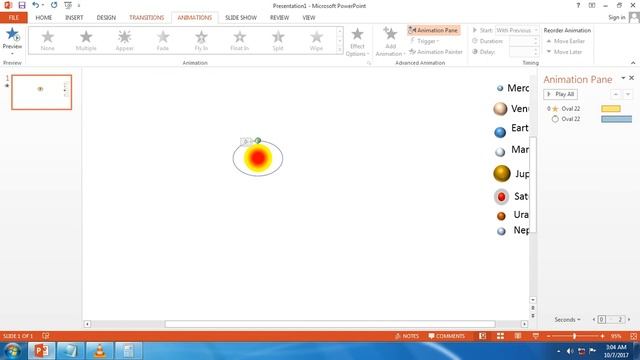Image resolution: width=640 pixels, height=360 pixels.
Task: Open Windows Start button
Action: [12, 351]
